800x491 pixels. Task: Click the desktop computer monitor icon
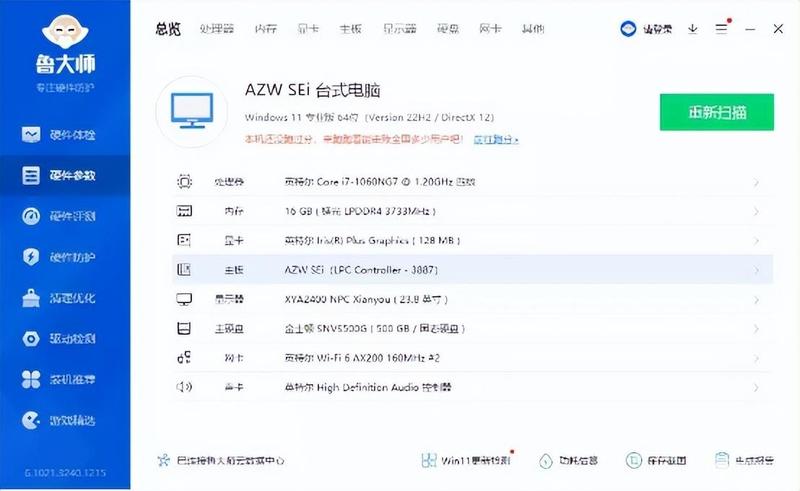[192, 111]
